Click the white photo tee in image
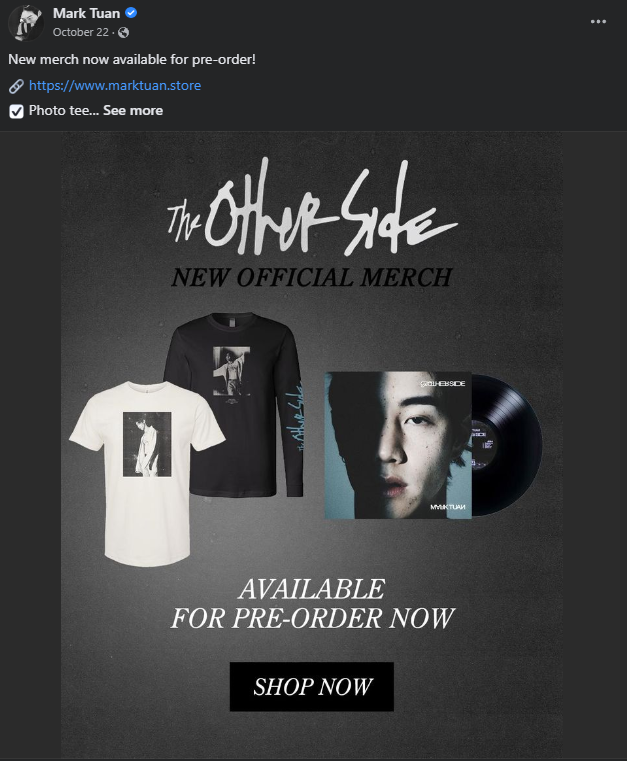627x761 pixels. pos(147,473)
